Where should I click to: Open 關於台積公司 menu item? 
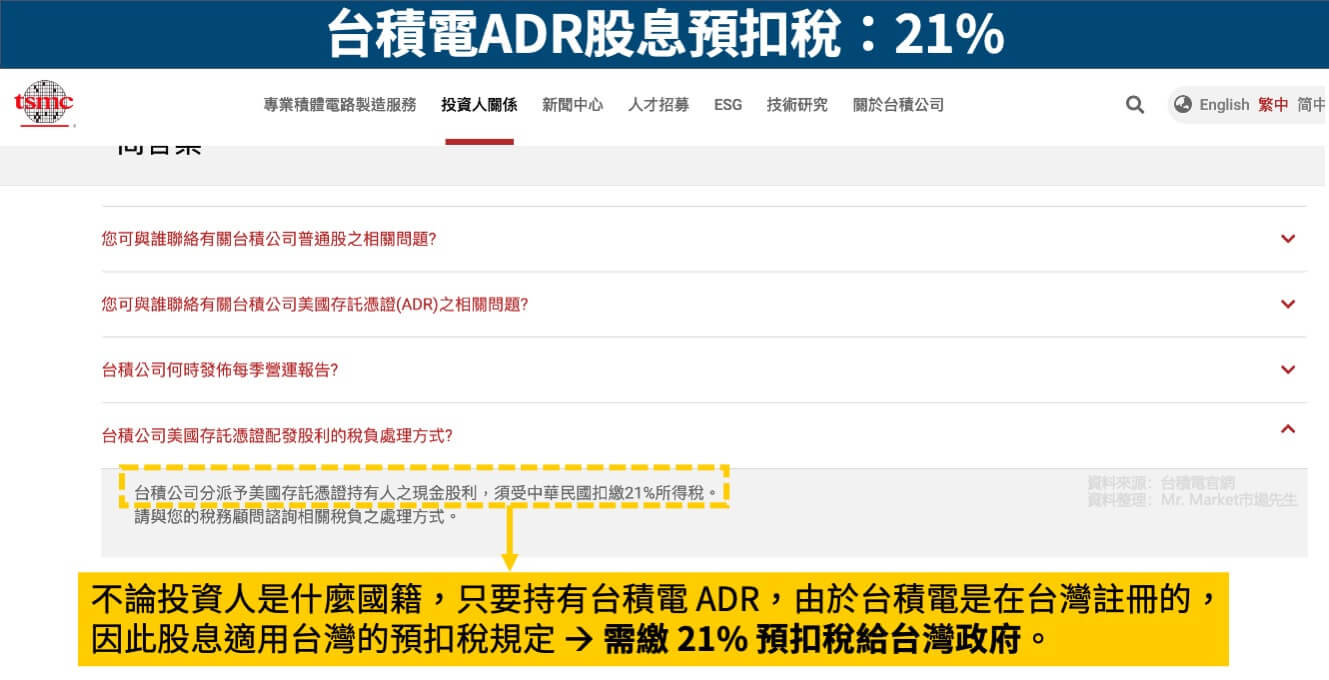pyautogui.click(x=898, y=104)
